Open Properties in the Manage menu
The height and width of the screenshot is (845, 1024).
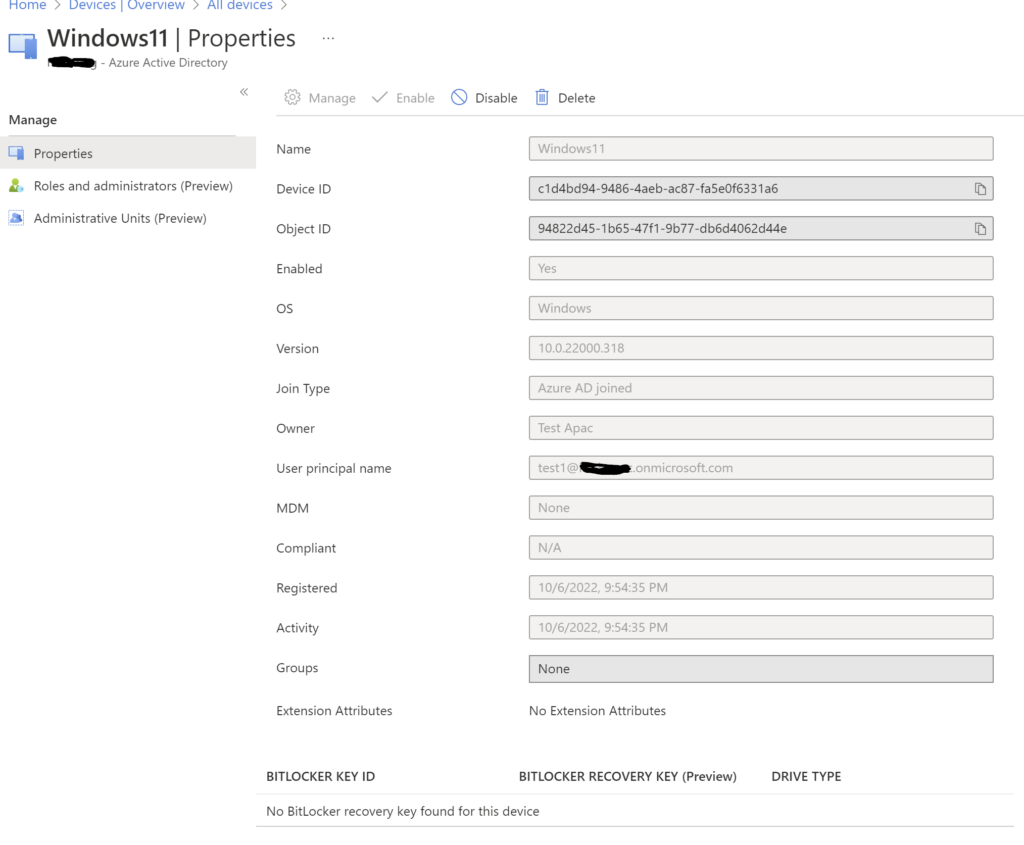point(63,154)
